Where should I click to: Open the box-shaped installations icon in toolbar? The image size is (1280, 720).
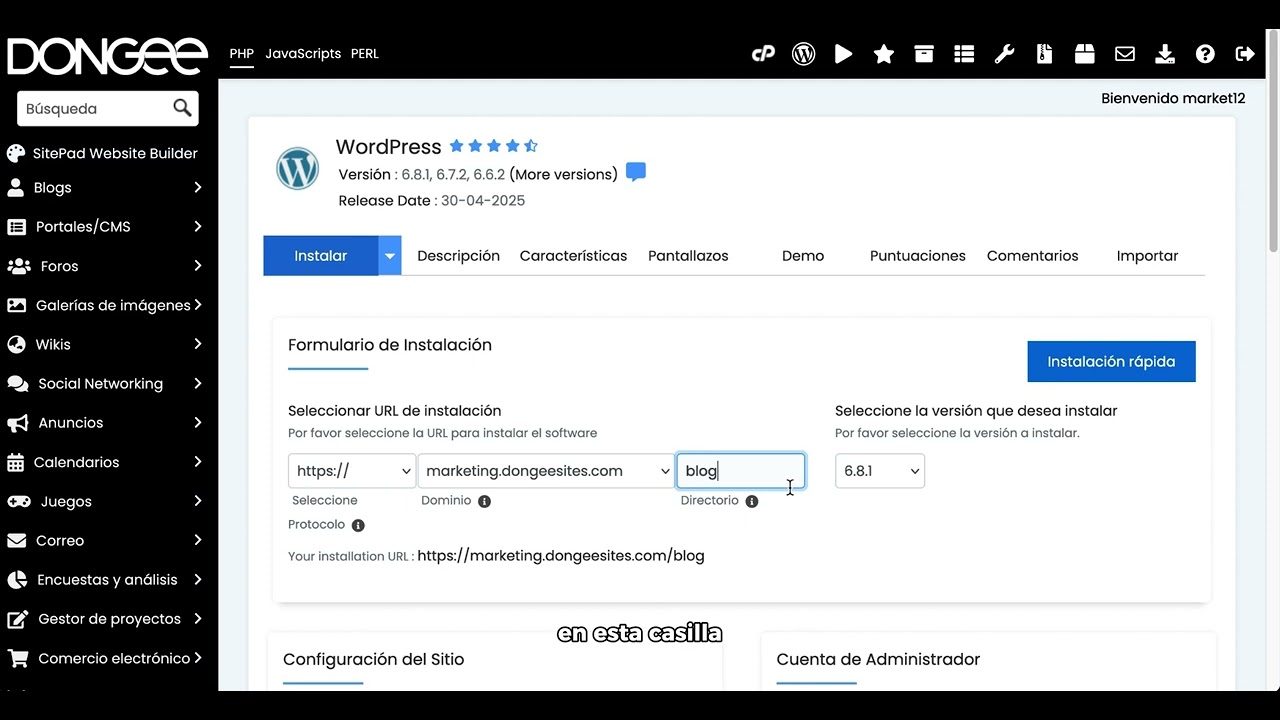(x=924, y=54)
